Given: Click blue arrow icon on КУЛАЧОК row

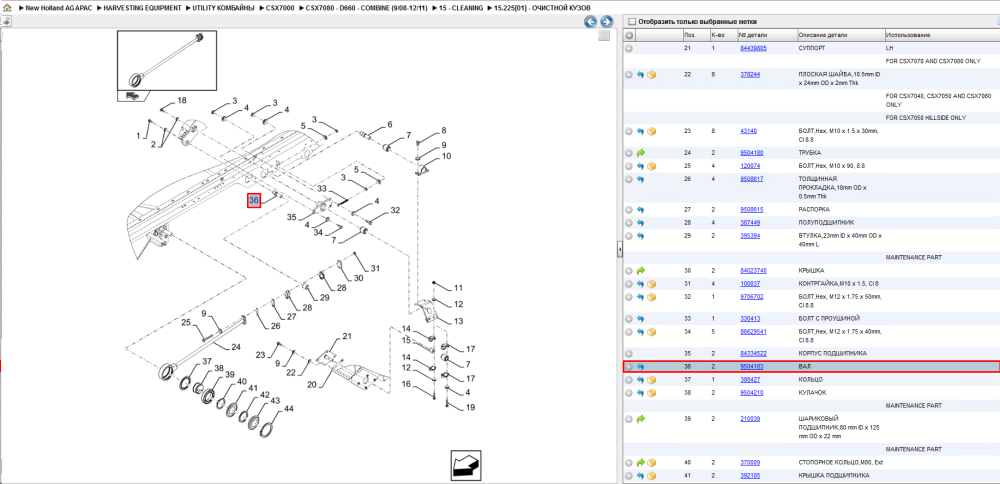Looking at the screenshot, I should click(640, 393).
